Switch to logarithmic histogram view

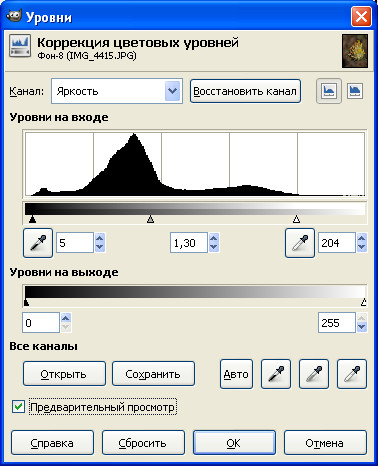355,91
